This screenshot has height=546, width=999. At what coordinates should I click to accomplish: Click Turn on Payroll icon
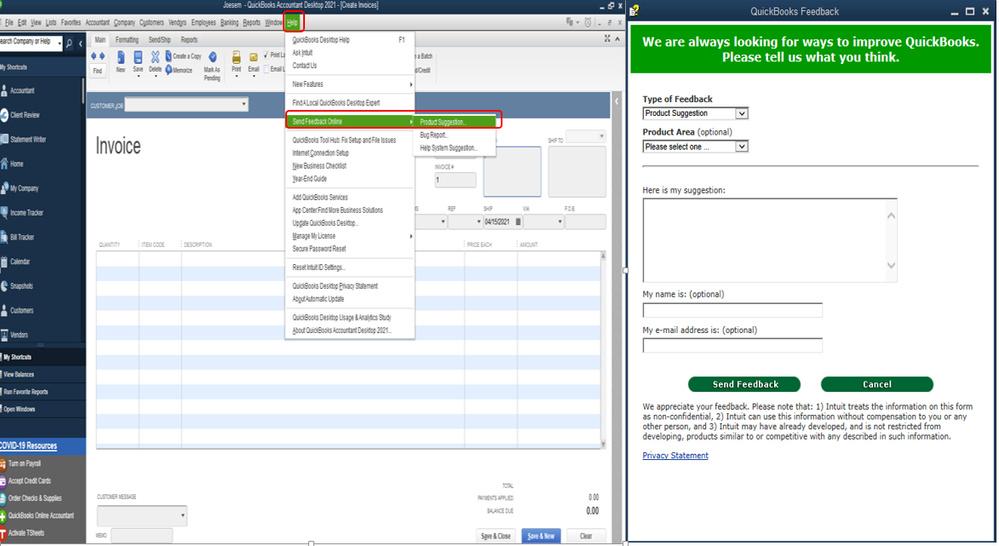(3, 464)
